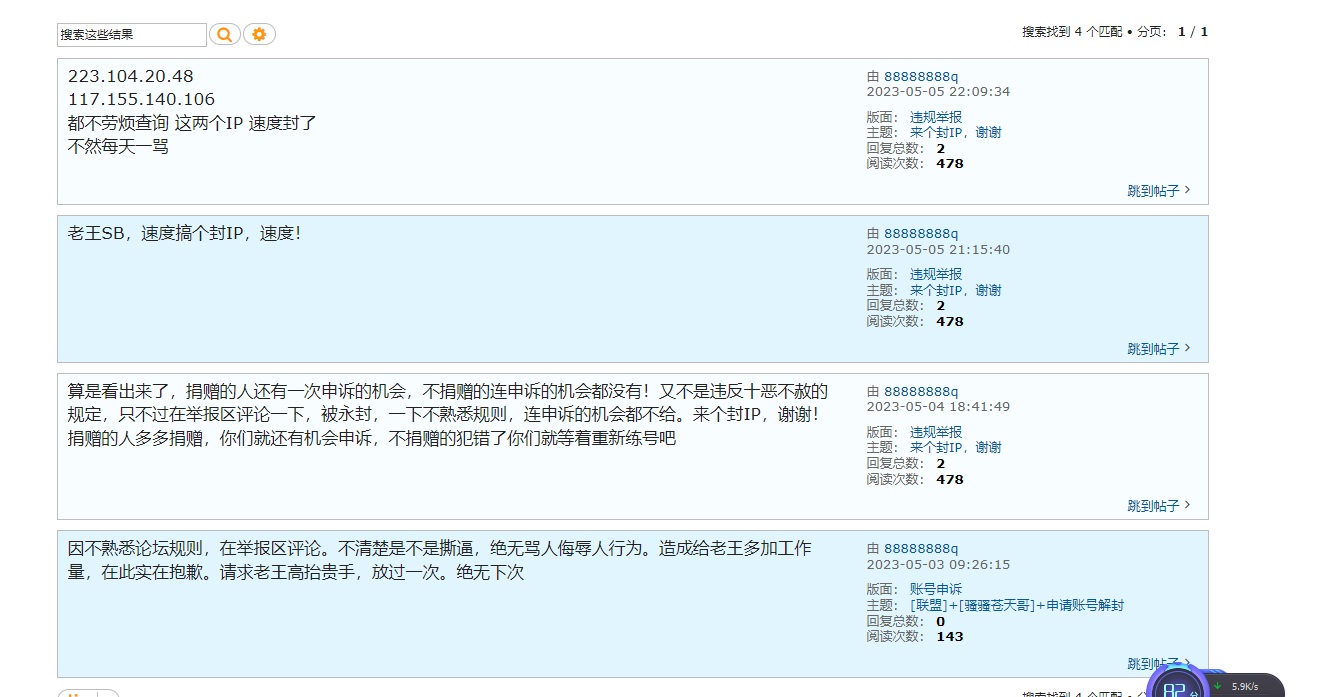
Task: Jump to post from the third result
Action: point(1158,506)
